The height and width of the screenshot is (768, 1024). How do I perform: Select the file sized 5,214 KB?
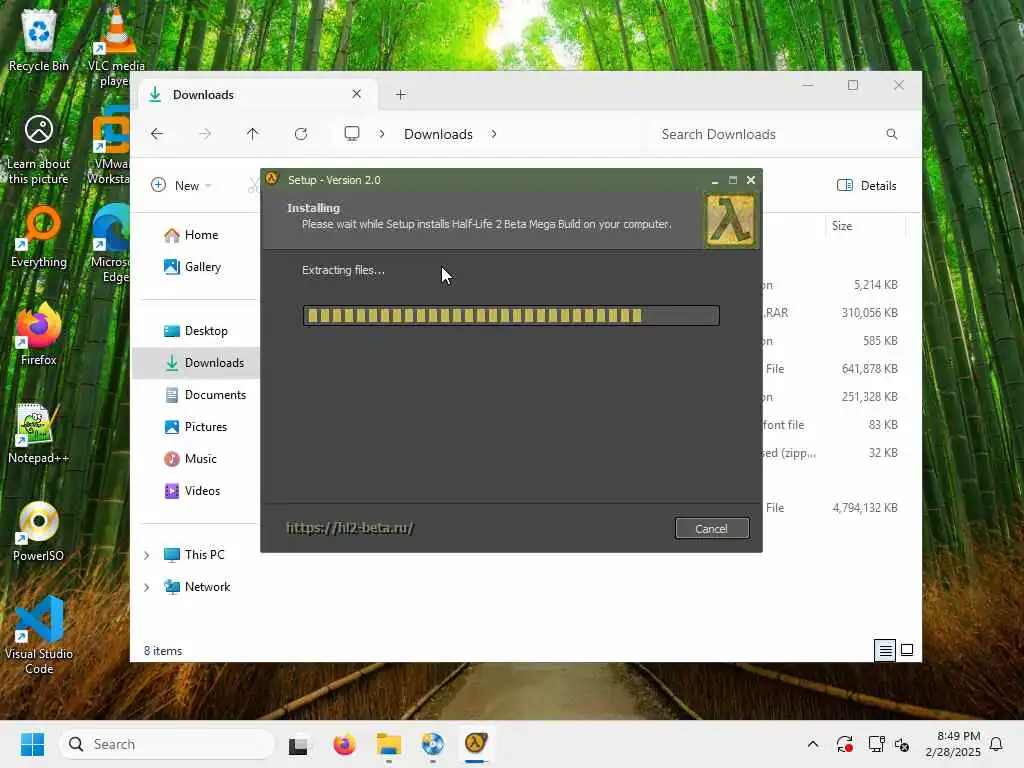pos(875,285)
